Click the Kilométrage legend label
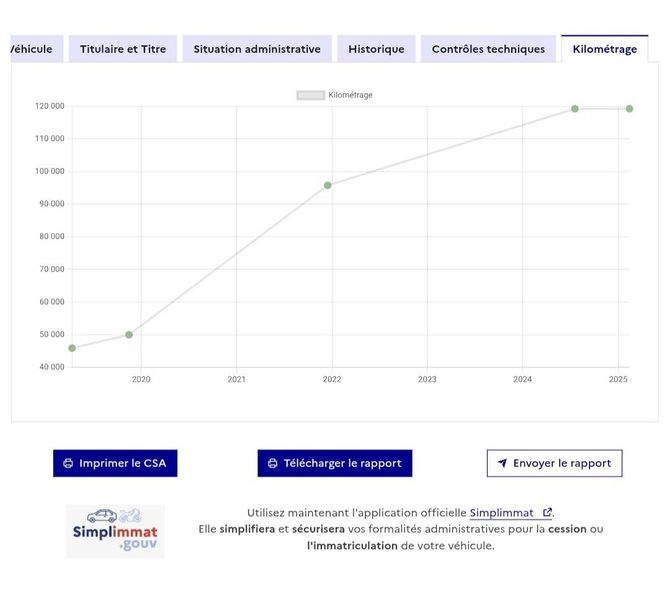 (x=350, y=95)
